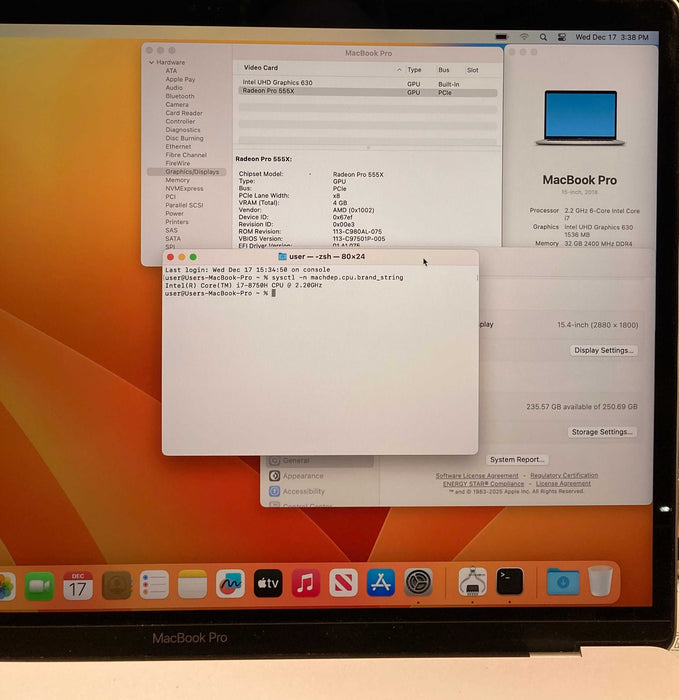Click the Display Settings button
Viewport: 679px width, 700px height.
[x=604, y=350]
